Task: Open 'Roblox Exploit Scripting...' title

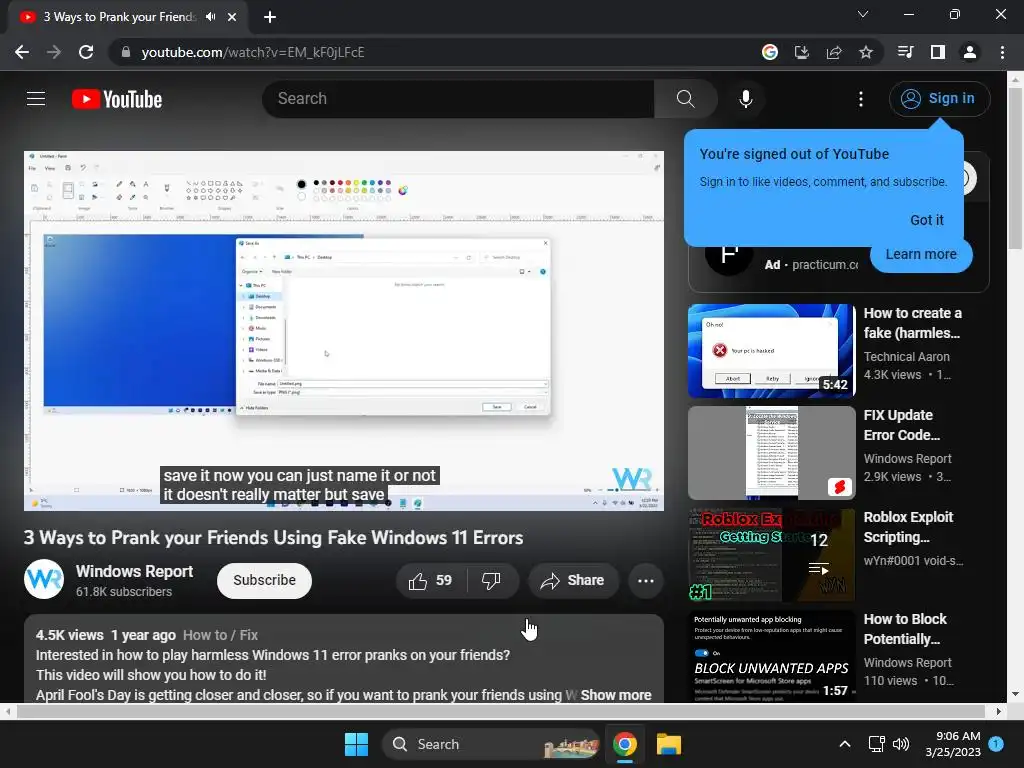Action: click(908, 527)
